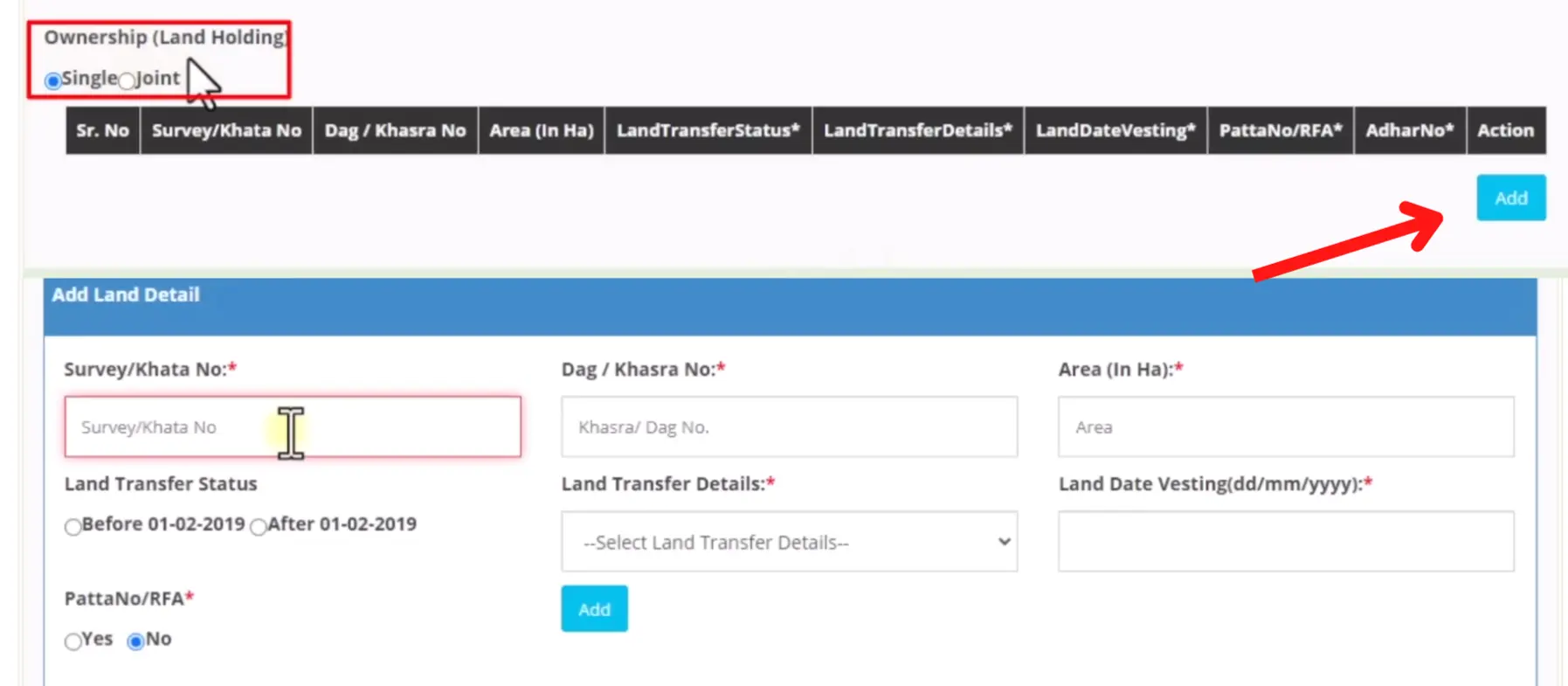Click the Survey/Khata No table column header
The image size is (1568, 686).
coord(226,131)
